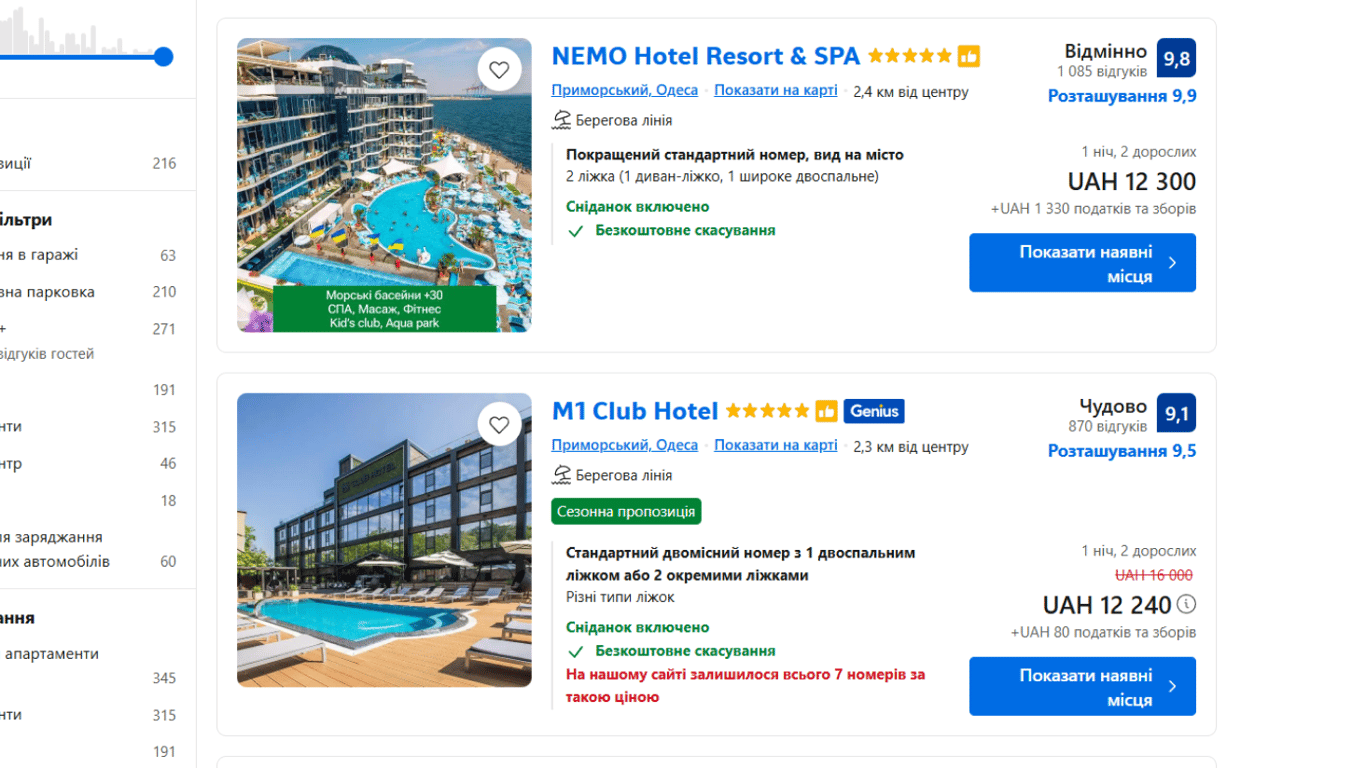Open the info icon next to UAH 12 240

[x=1186, y=604]
